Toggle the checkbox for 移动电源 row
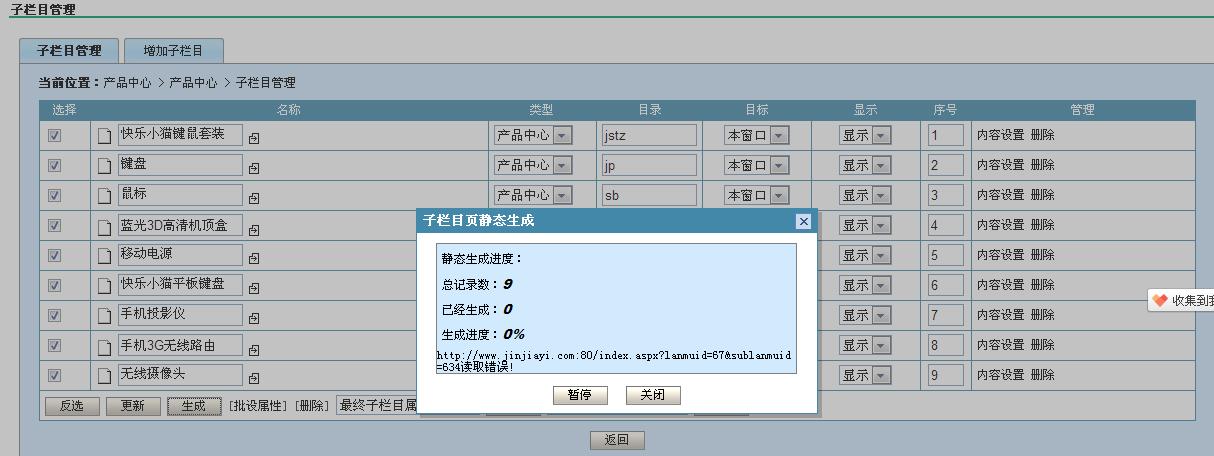 tap(55, 256)
